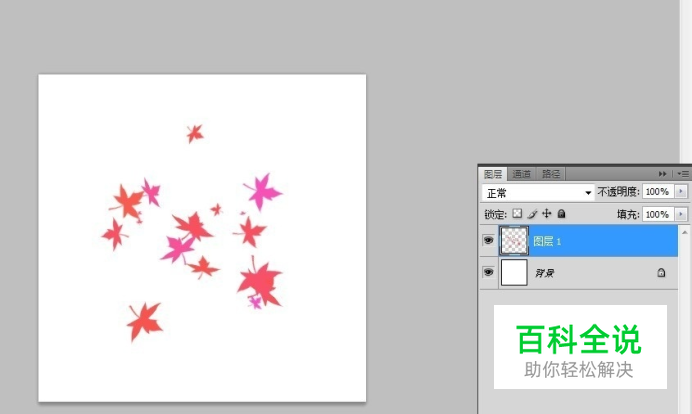The width and height of the screenshot is (692, 414).
Task: Click the 不透明度 value field
Action: (658, 192)
